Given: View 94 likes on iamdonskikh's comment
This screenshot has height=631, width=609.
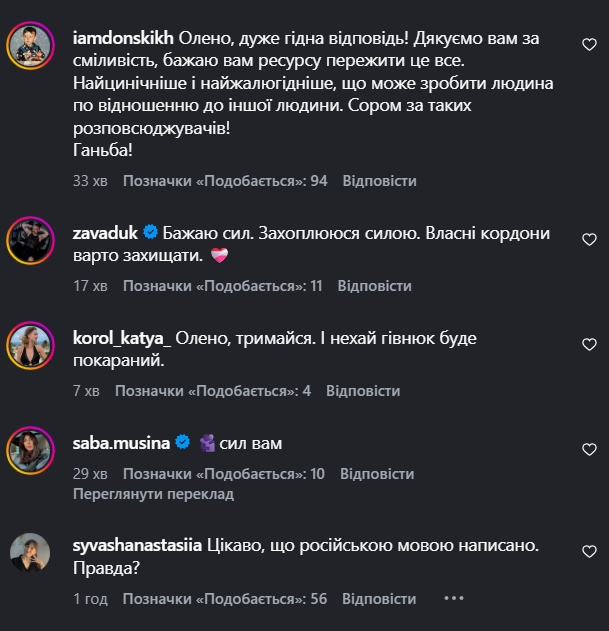Looking at the screenshot, I should (225, 181).
